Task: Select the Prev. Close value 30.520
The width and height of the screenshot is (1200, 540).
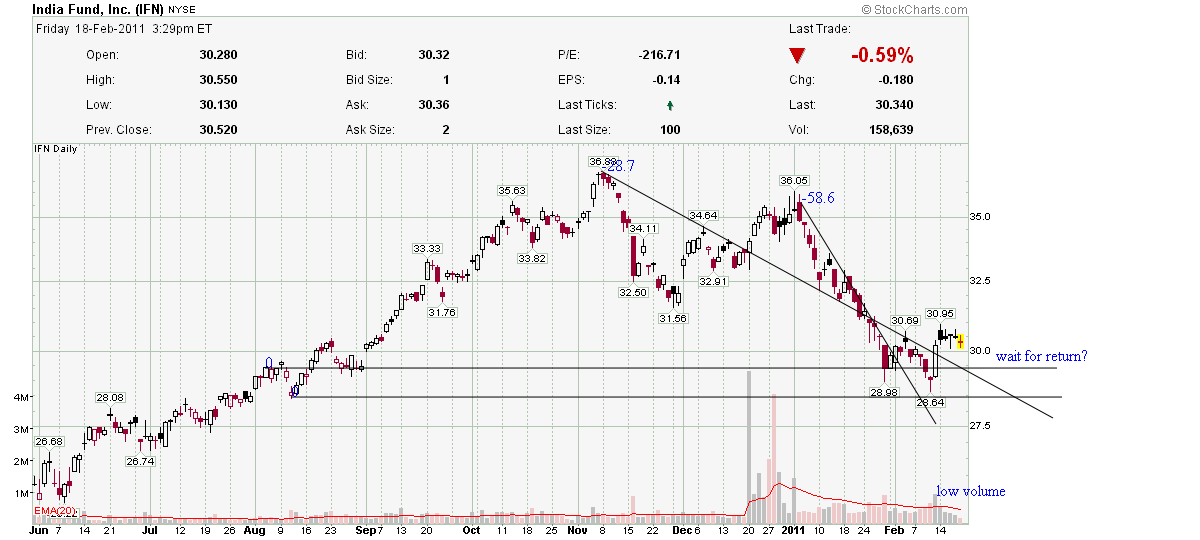Action: [x=218, y=130]
